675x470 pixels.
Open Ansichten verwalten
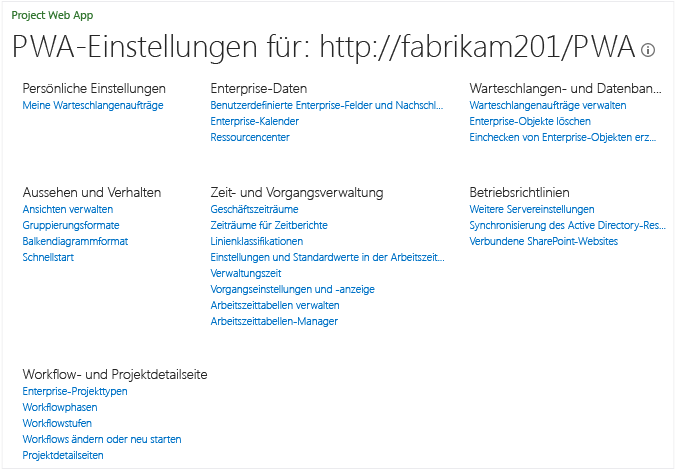(68, 210)
